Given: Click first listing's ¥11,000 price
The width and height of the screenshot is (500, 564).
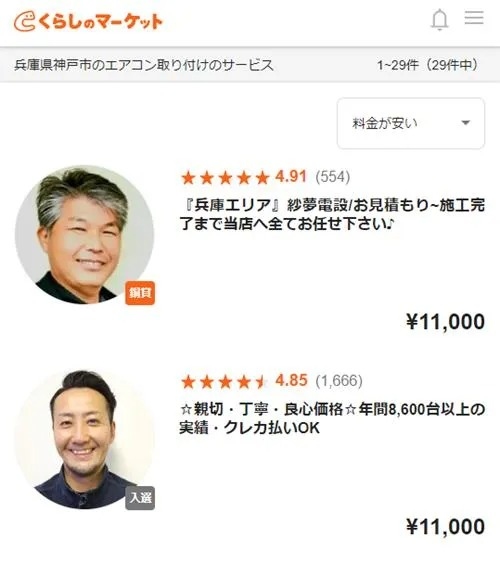Looking at the screenshot, I should tap(445, 322).
